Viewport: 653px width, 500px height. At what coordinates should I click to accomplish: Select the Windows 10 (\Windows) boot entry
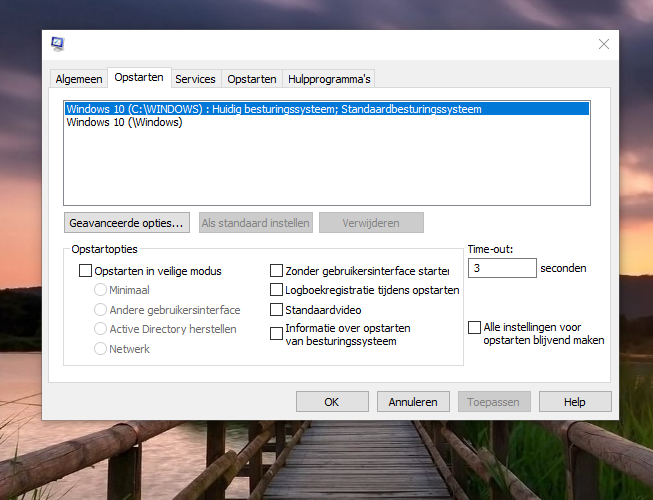(x=327, y=122)
